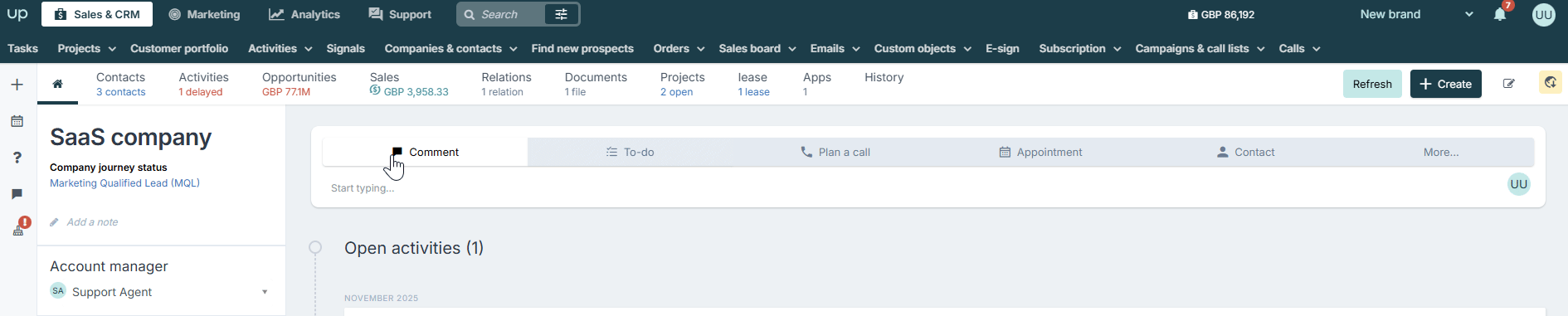The width and height of the screenshot is (1568, 316).
Task: Open Signals page
Action: tap(345, 48)
